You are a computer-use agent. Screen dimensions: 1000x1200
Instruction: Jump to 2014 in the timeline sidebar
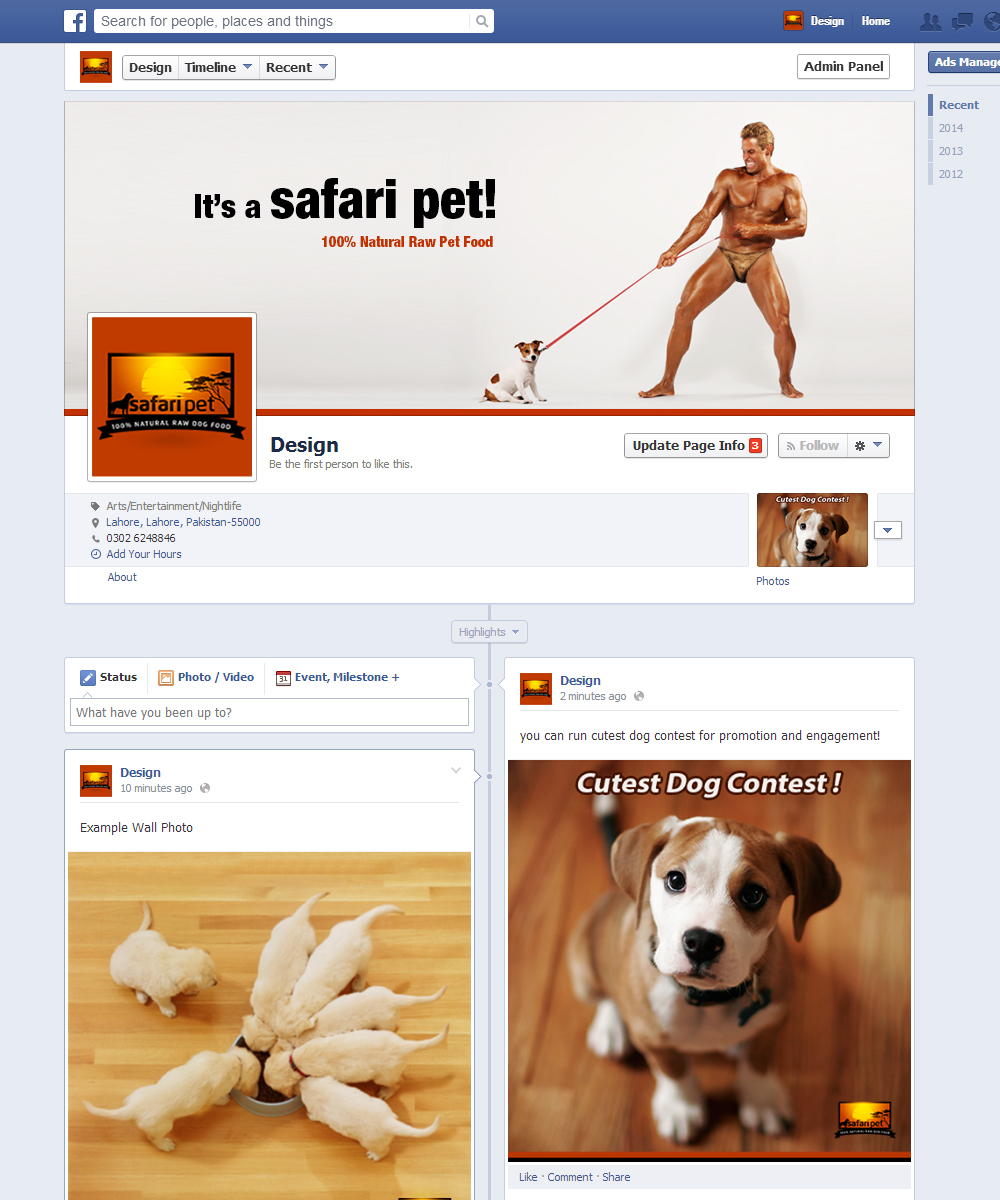click(951, 128)
